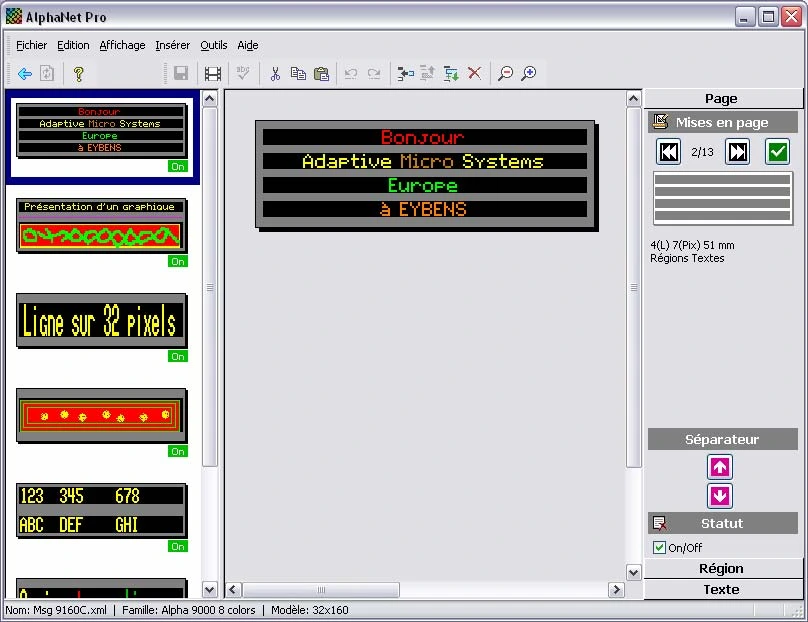Click the film strip animation icon

coord(213,74)
